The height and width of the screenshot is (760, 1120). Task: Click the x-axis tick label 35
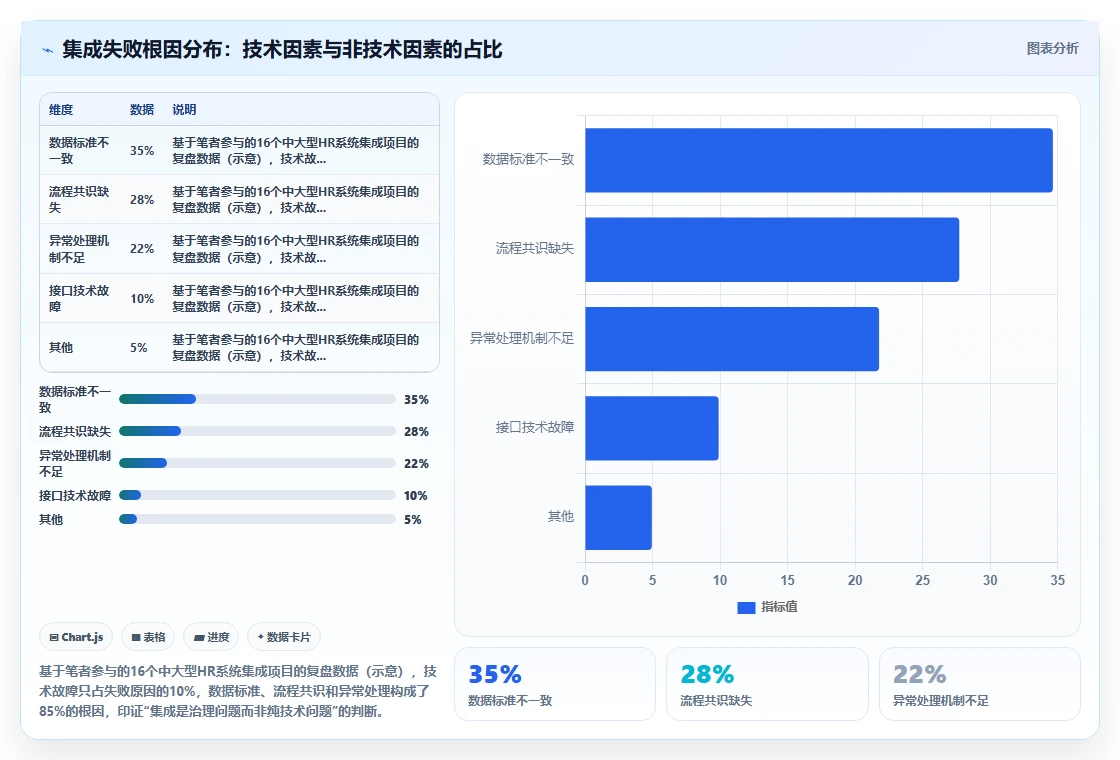1057,581
